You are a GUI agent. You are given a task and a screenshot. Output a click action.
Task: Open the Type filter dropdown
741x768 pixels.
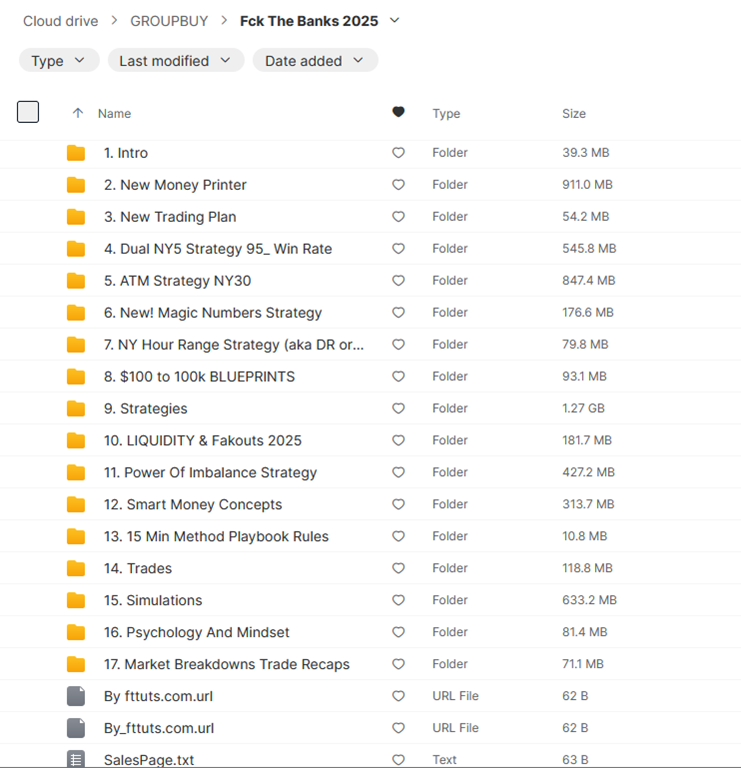pyautogui.click(x=59, y=61)
